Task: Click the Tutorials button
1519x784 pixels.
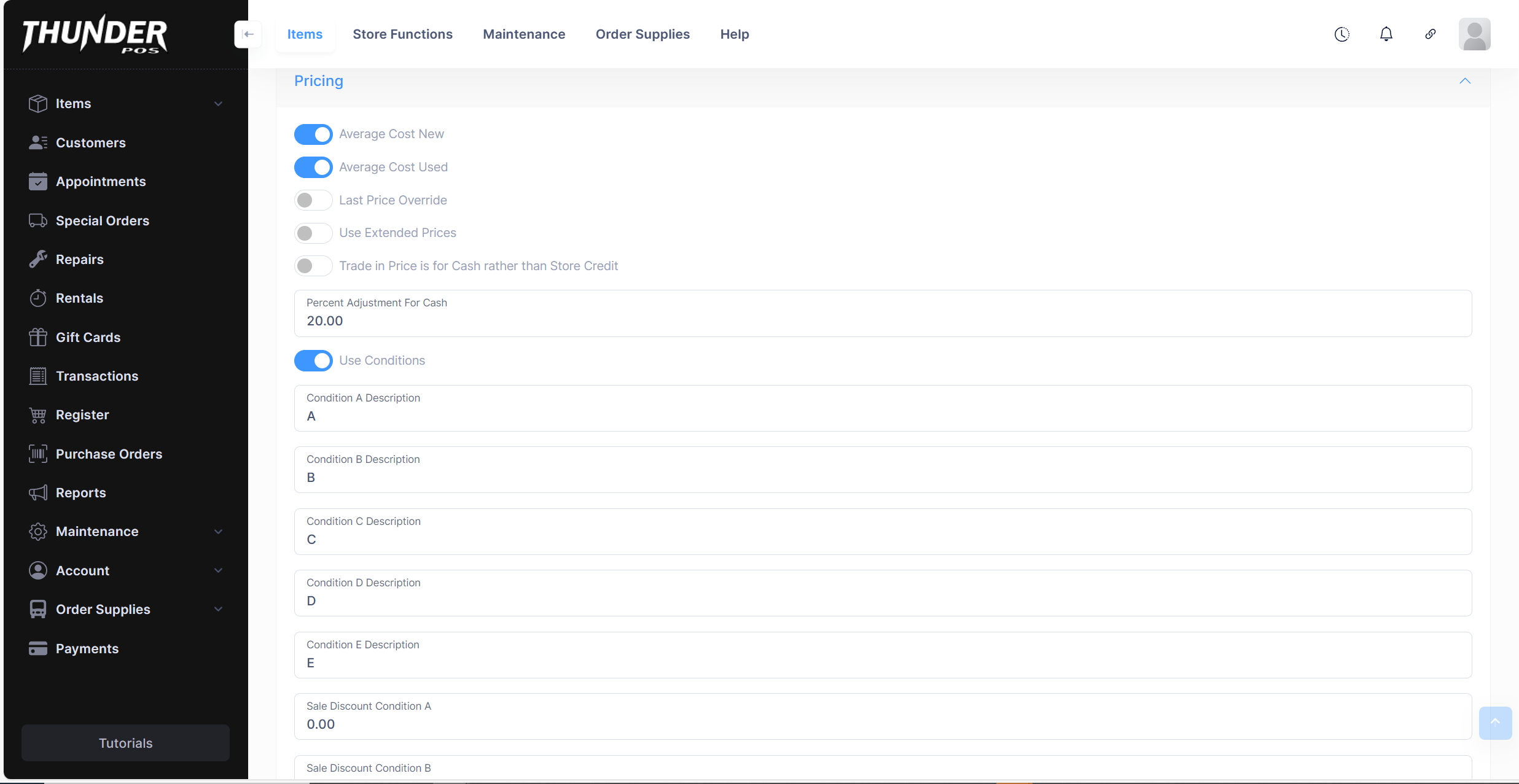Action: pos(125,743)
